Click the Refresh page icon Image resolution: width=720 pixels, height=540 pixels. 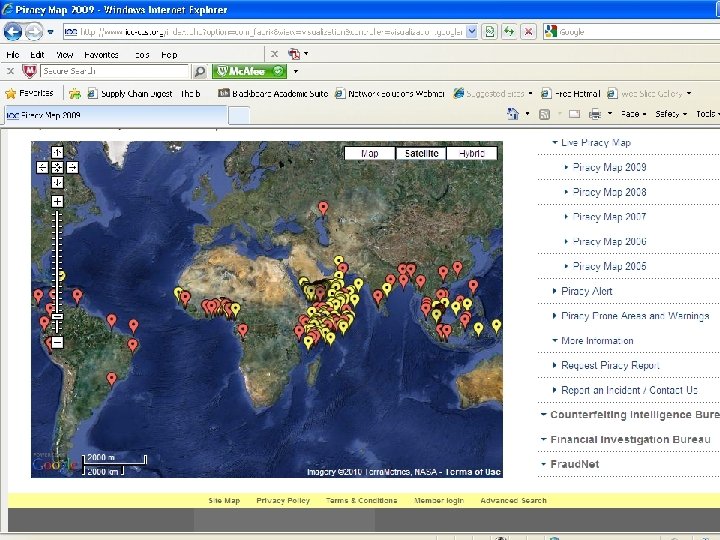(509, 32)
